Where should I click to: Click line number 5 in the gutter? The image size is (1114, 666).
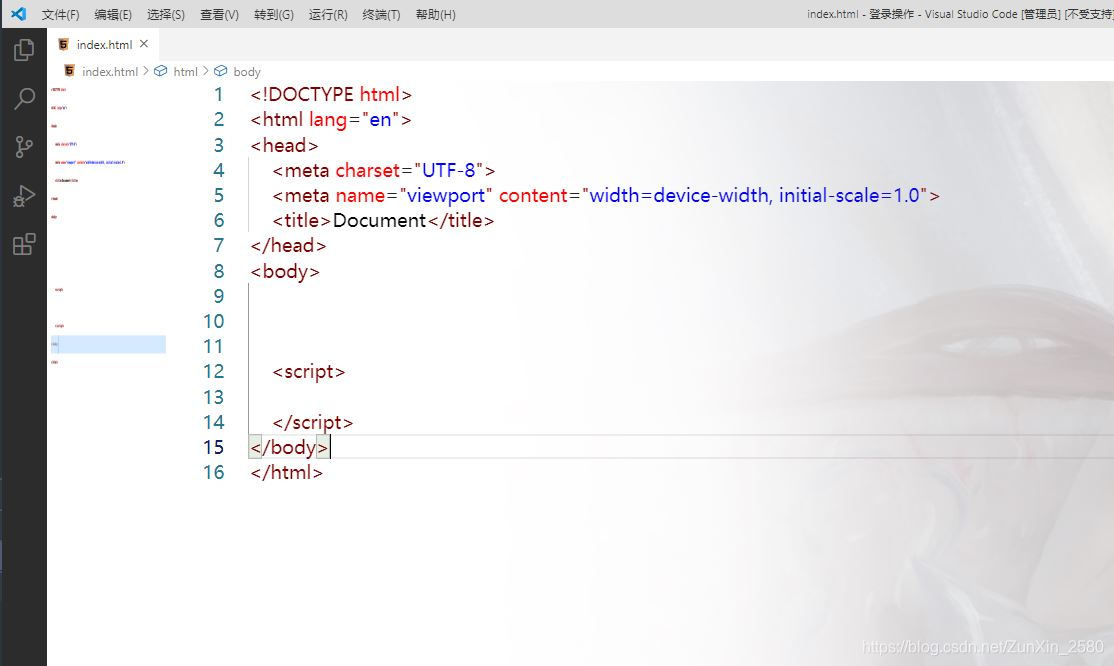[219, 195]
